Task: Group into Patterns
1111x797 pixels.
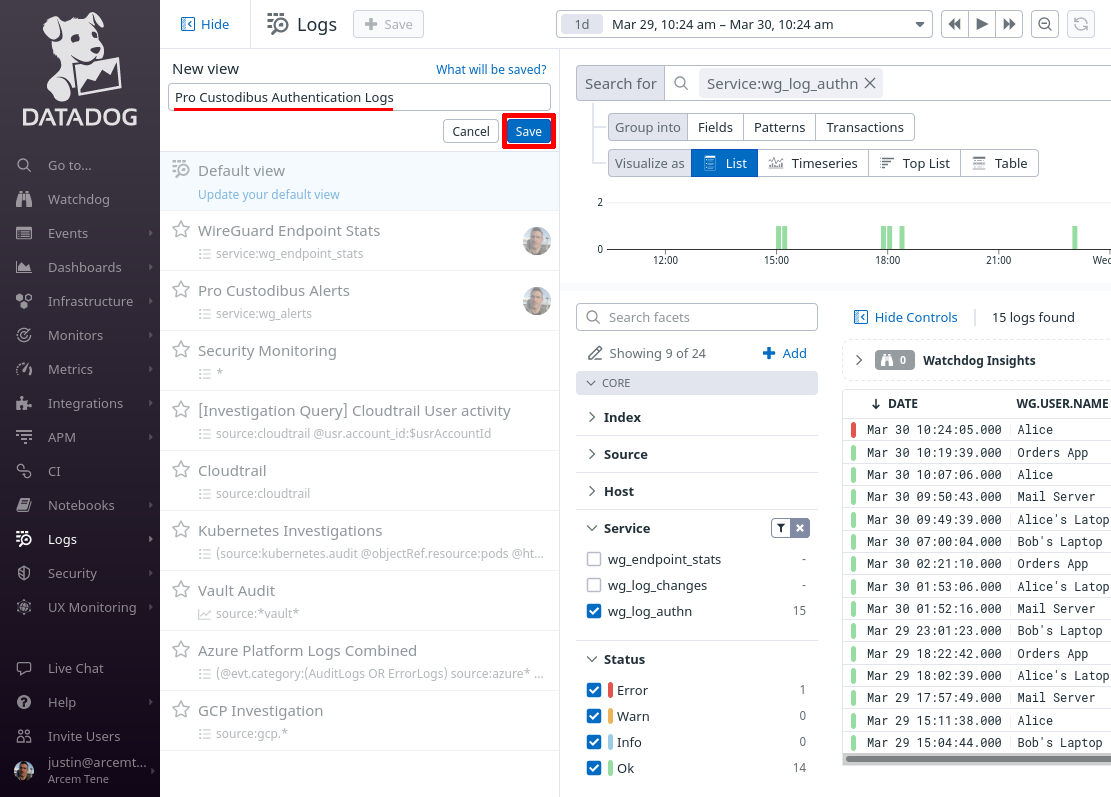Action: coord(779,128)
